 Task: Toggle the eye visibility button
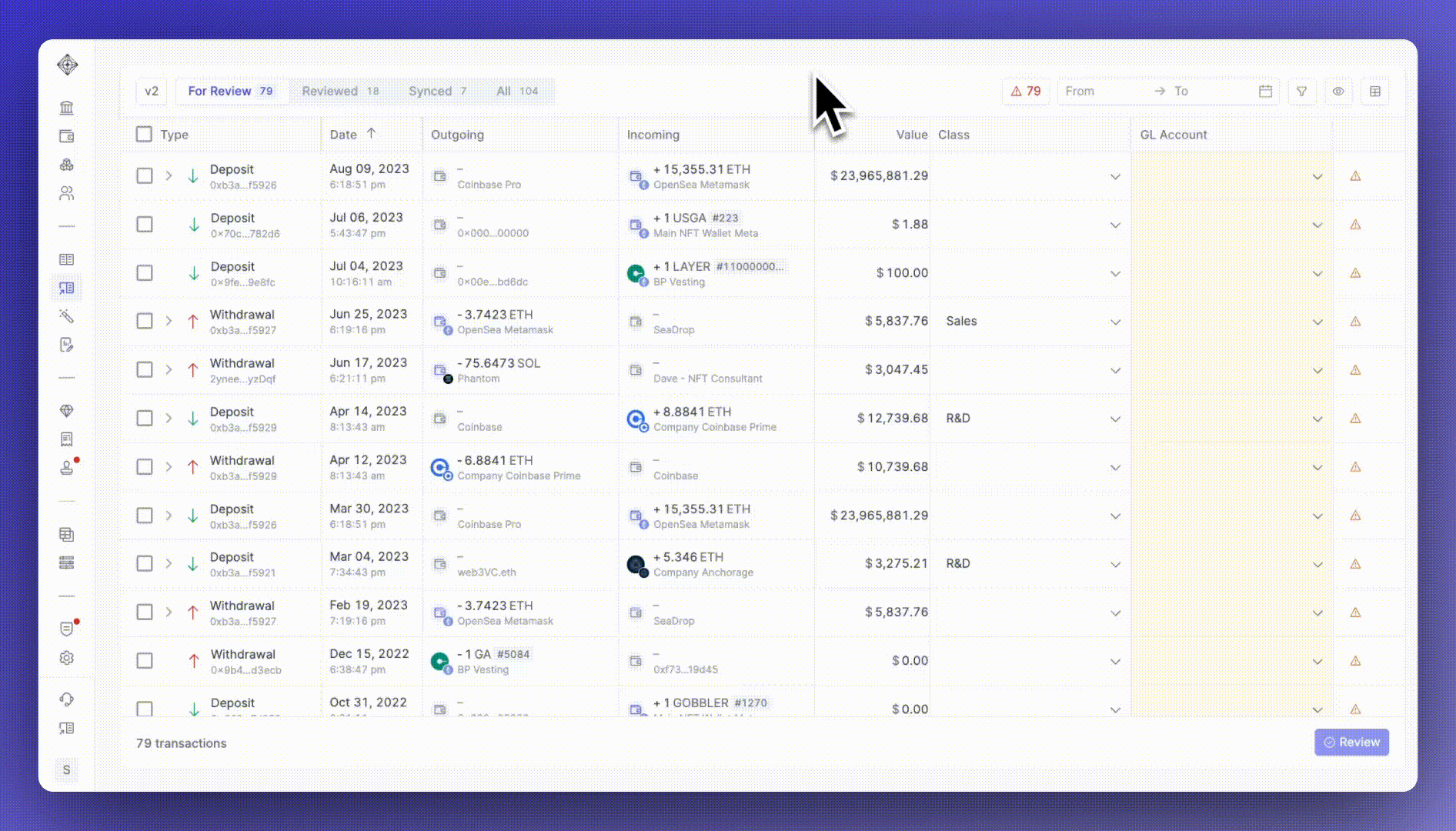[x=1338, y=92]
